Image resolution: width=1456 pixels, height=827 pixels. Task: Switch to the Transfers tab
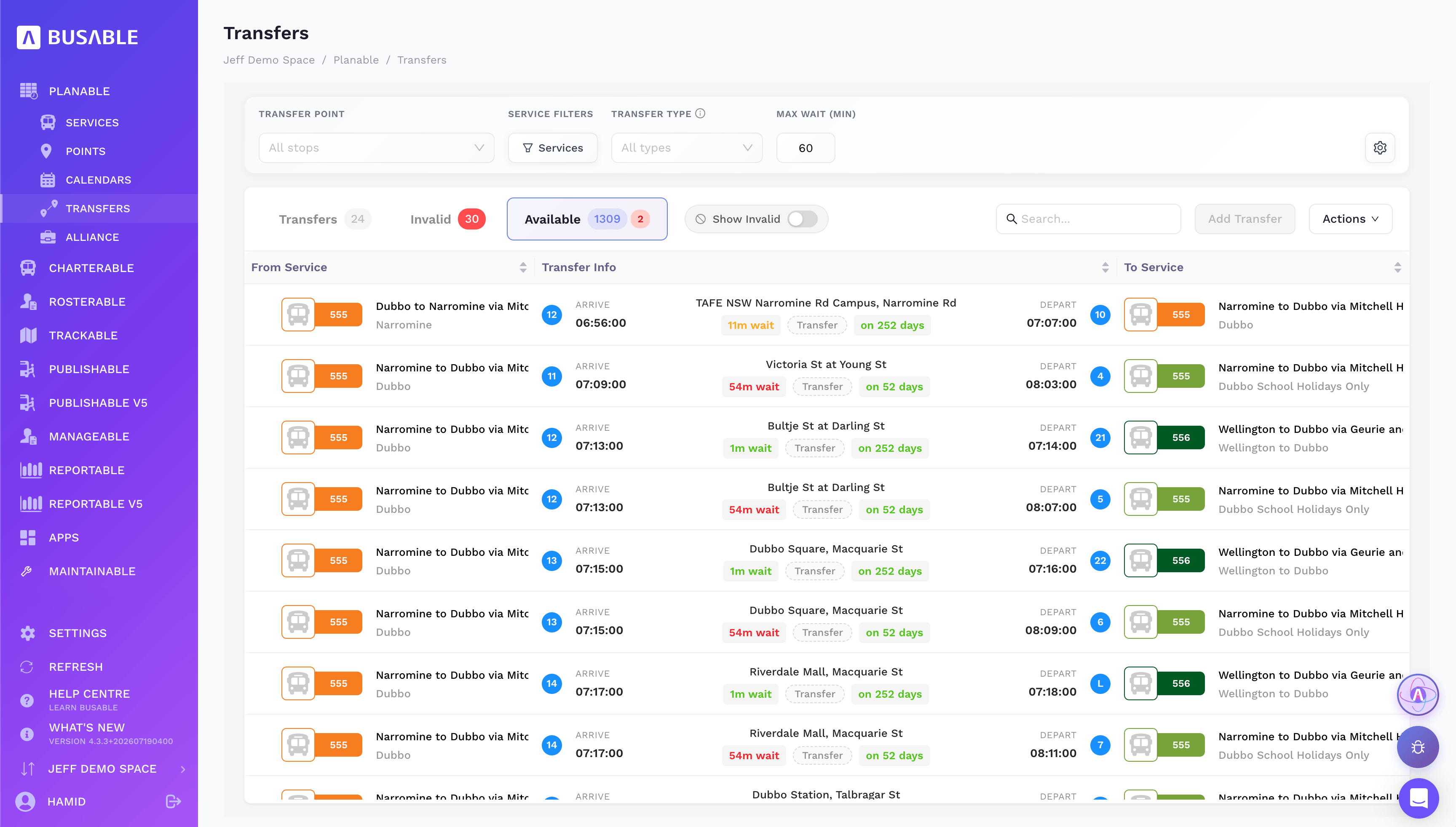pyautogui.click(x=324, y=219)
